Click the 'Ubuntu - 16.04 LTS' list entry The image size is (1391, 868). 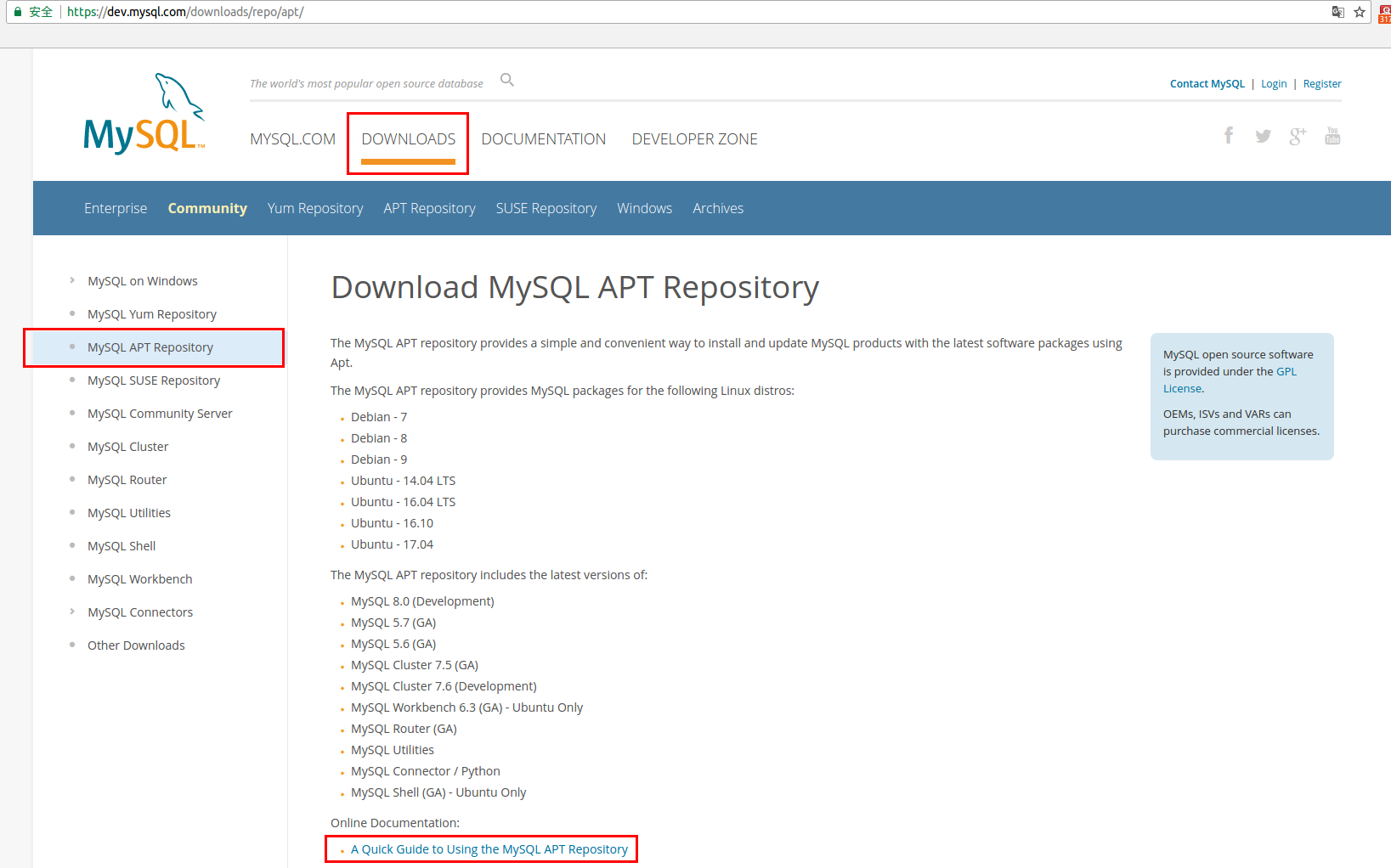(404, 502)
